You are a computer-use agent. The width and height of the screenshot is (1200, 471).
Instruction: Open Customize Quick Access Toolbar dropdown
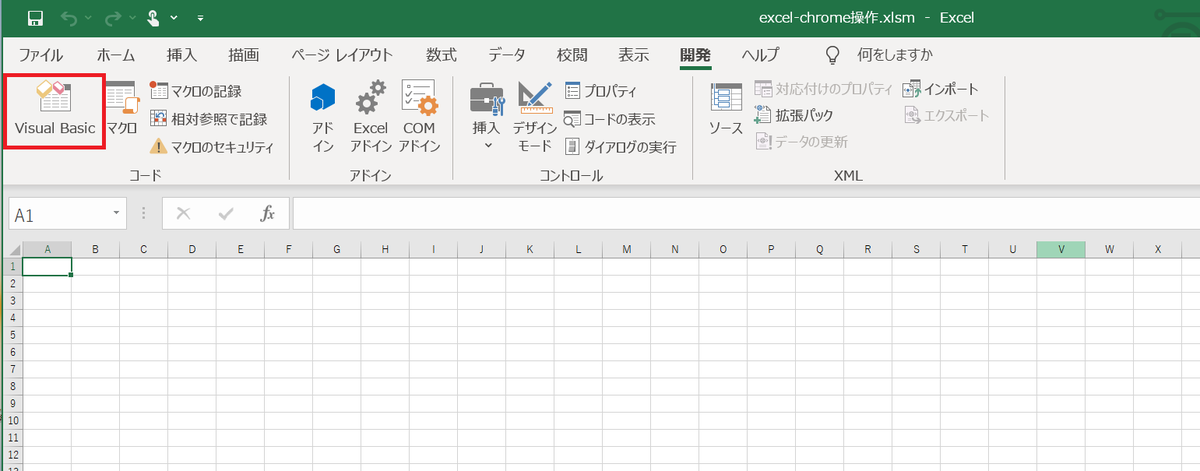pyautogui.click(x=201, y=18)
